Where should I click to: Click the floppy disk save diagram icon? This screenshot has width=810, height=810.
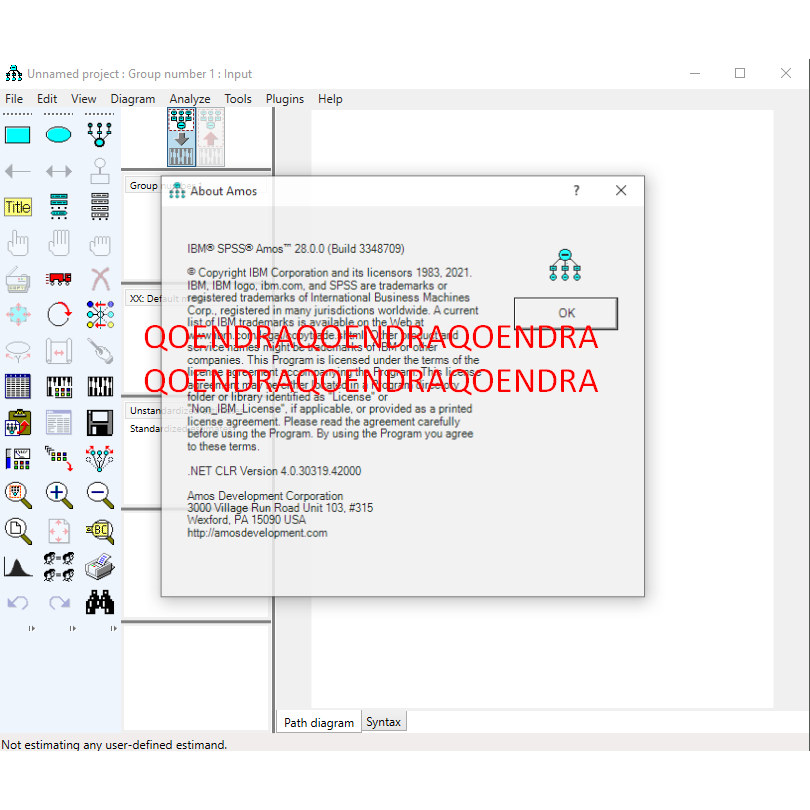click(99, 422)
